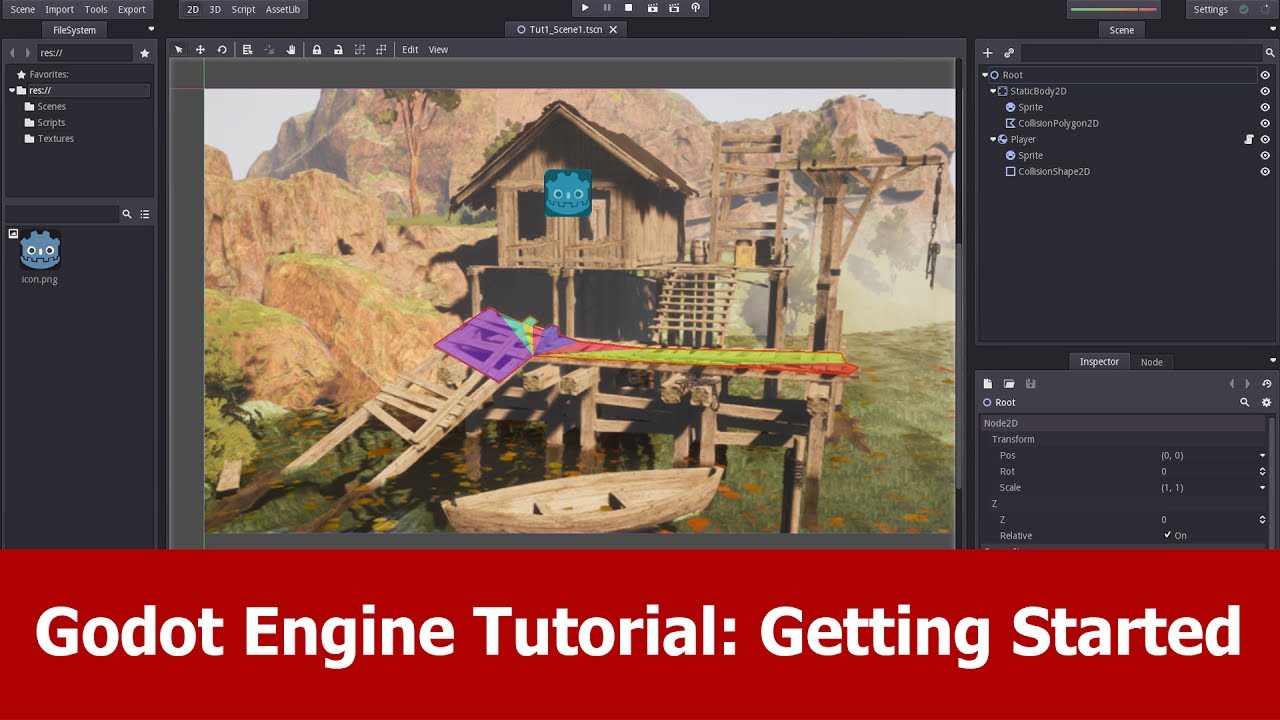Add res:// to favorites with the star icon
This screenshot has width=1280, height=720.
click(x=145, y=53)
